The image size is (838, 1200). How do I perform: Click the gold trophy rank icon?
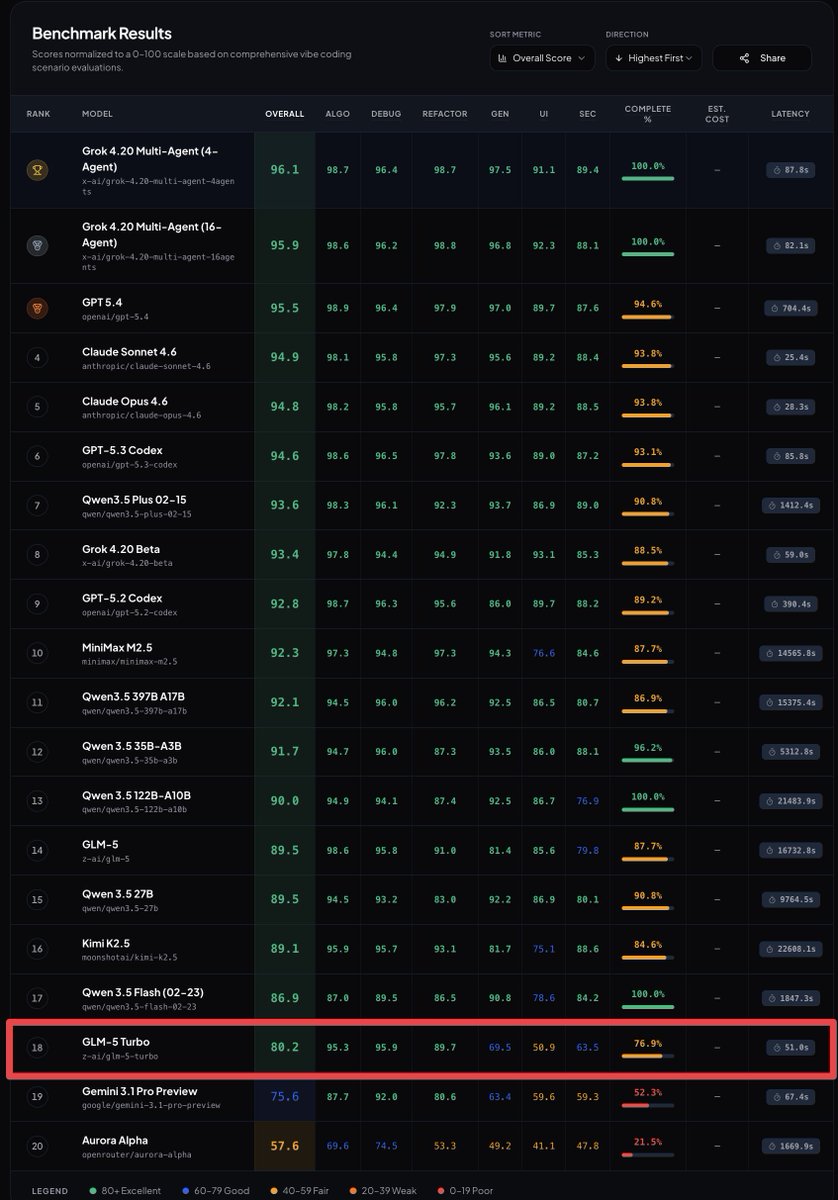[38, 170]
